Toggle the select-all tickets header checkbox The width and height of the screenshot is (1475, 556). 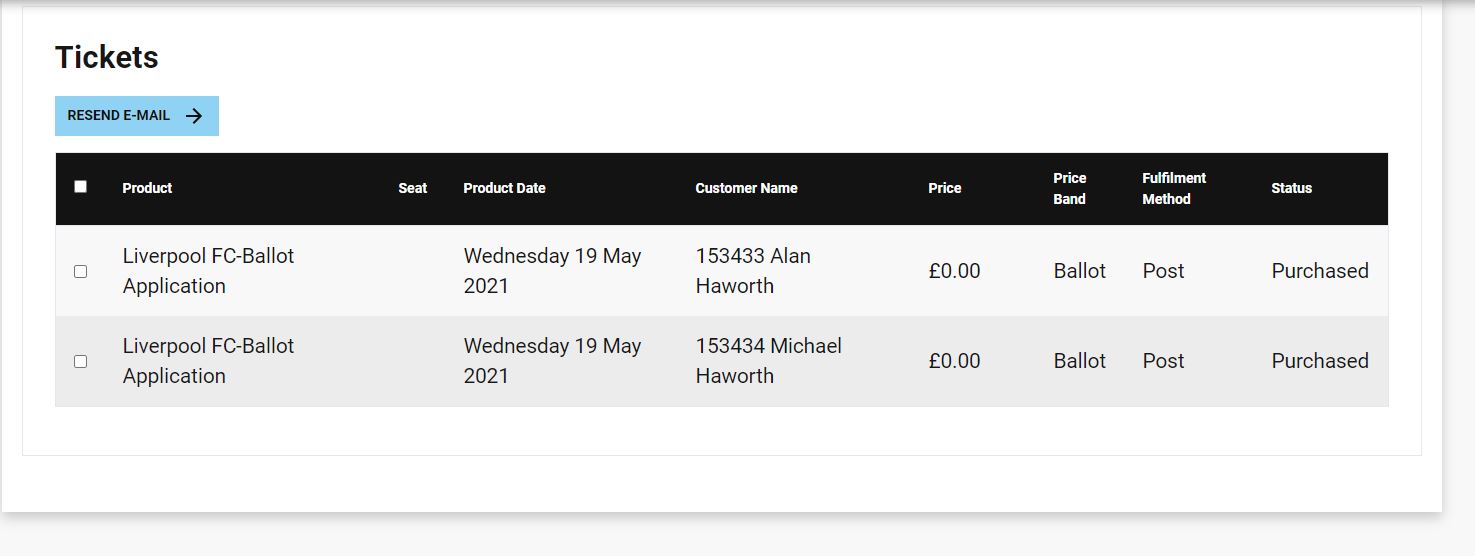[81, 187]
